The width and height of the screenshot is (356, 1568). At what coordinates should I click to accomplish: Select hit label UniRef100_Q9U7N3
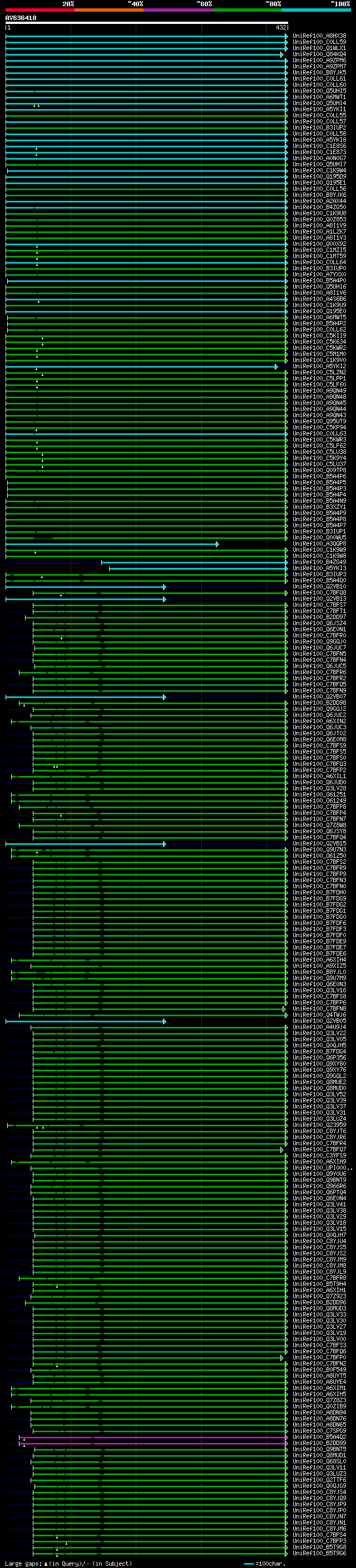pyautogui.click(x=319, y=850)
